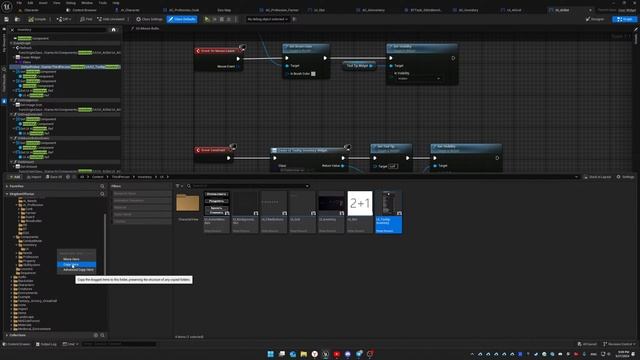Click the add collection icon
The image size is (640, 360).
tap(96, 336)
